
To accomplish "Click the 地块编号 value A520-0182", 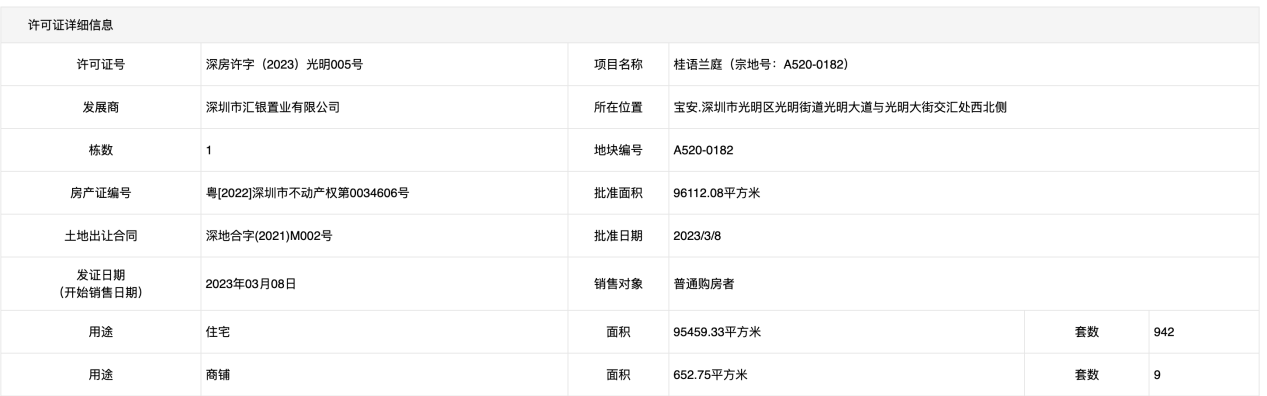I will tap(704, 151).
